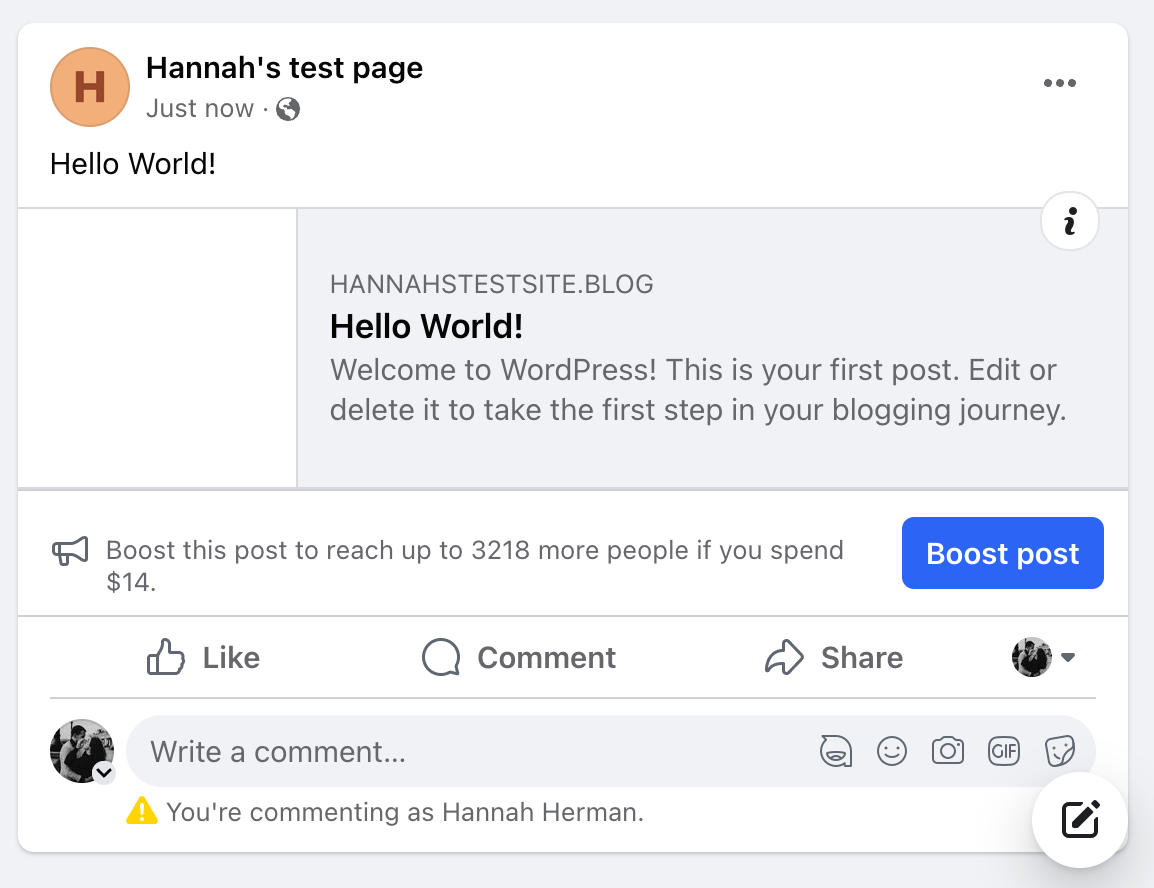Click the Welcome to WordPress description text
Screen dimensions: 1154x888
click(x=698, y=390)
